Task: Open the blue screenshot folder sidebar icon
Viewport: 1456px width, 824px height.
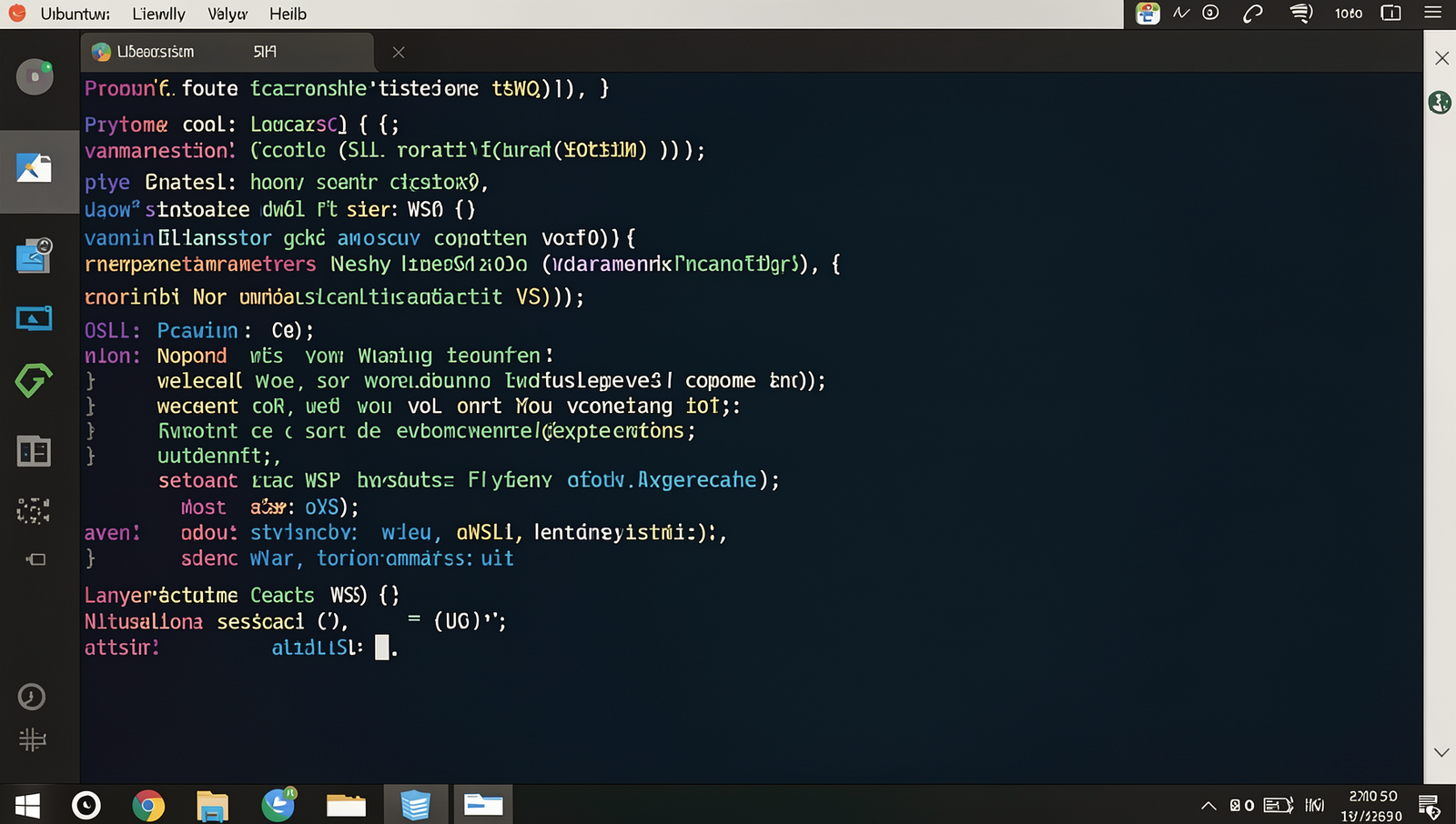Action: pos(34,256)
